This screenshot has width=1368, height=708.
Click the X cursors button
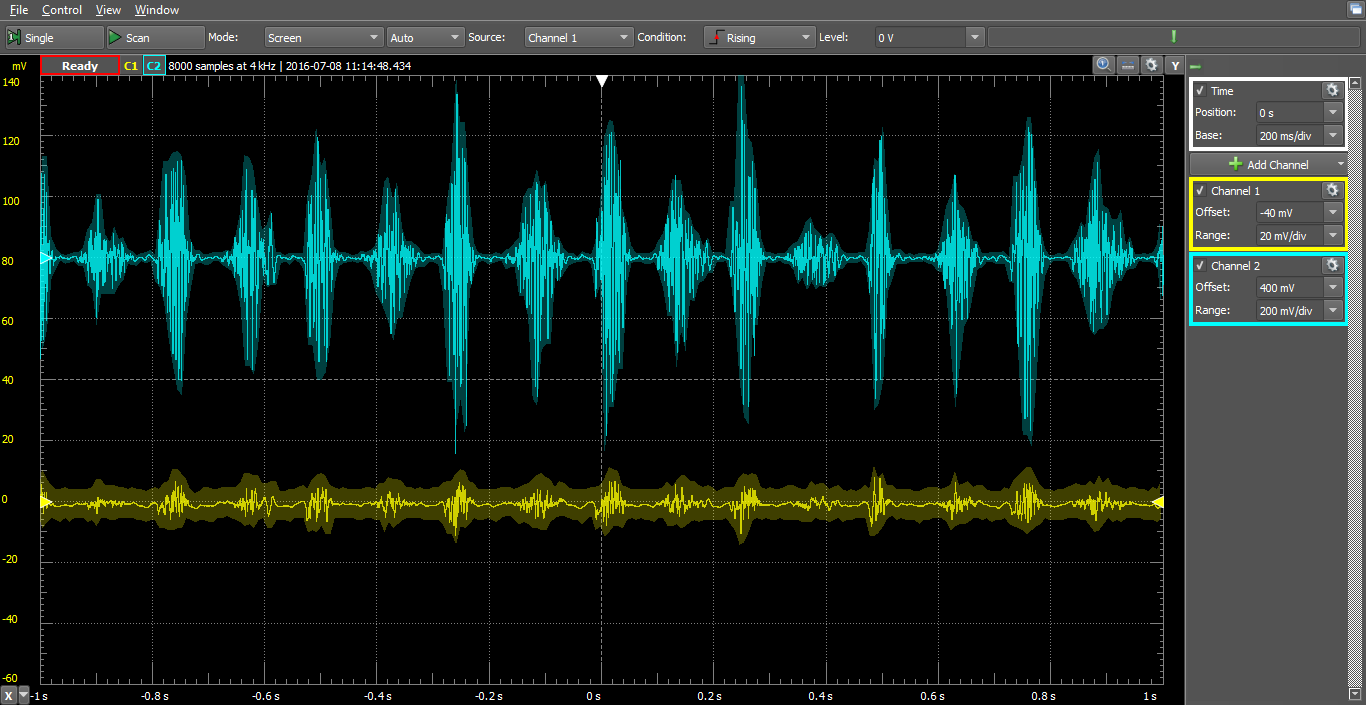point(9,696)
